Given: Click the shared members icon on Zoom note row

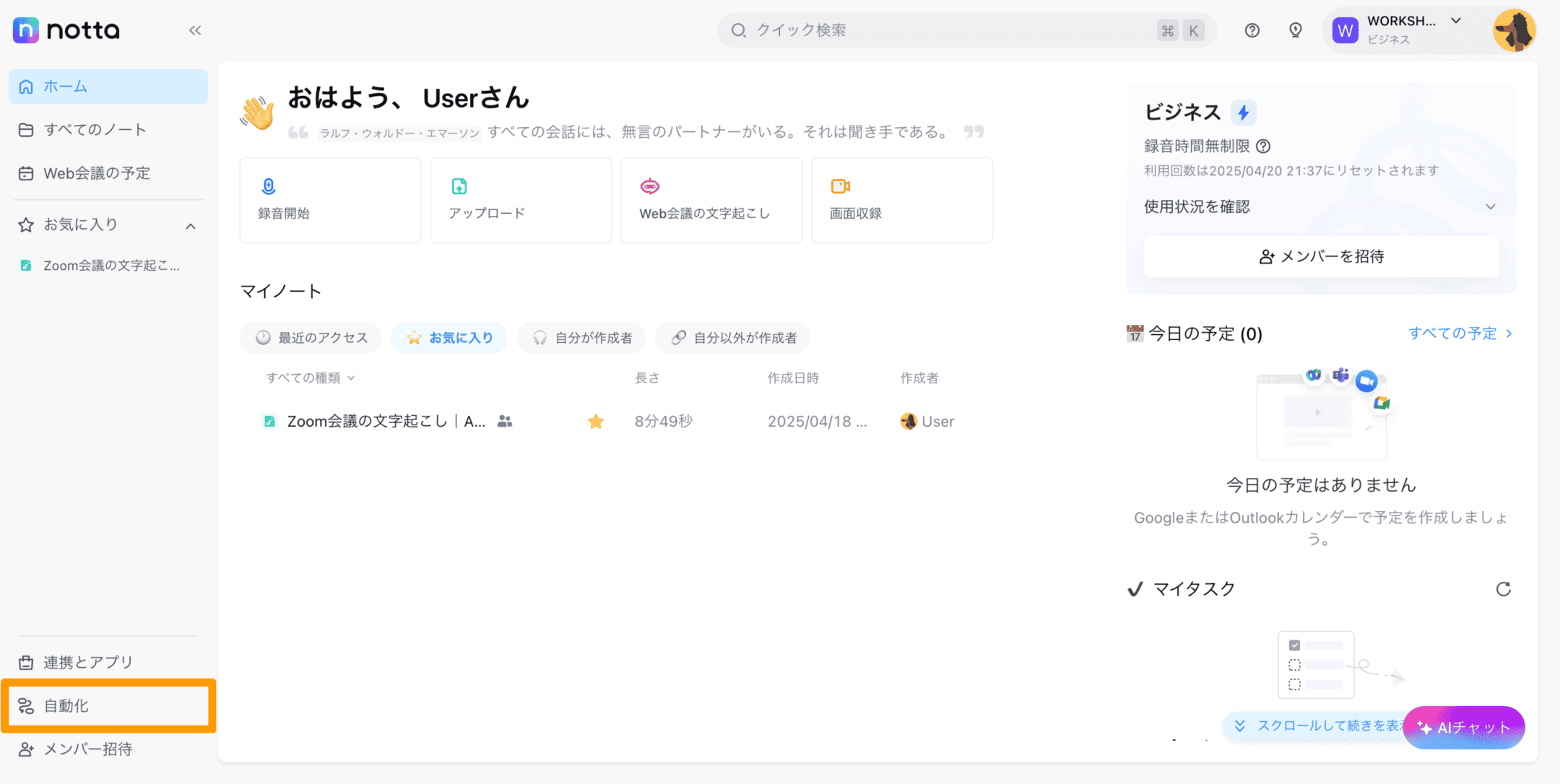Looking at the screenshot, I should coord(505,422).
